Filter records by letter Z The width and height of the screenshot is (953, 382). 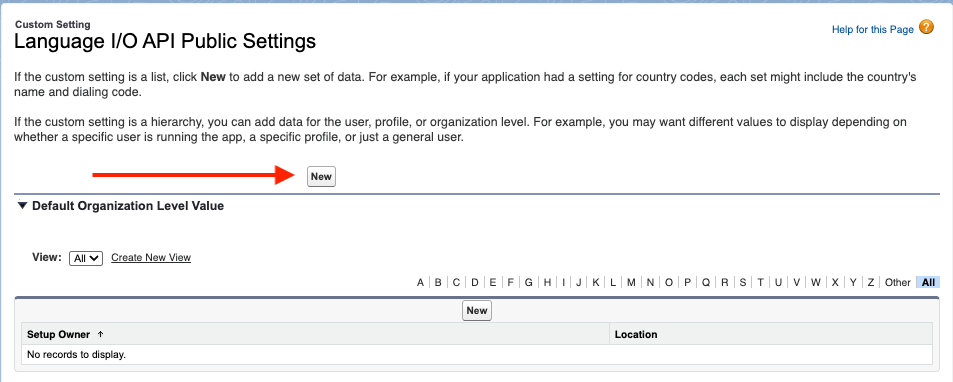coord(871,282)
